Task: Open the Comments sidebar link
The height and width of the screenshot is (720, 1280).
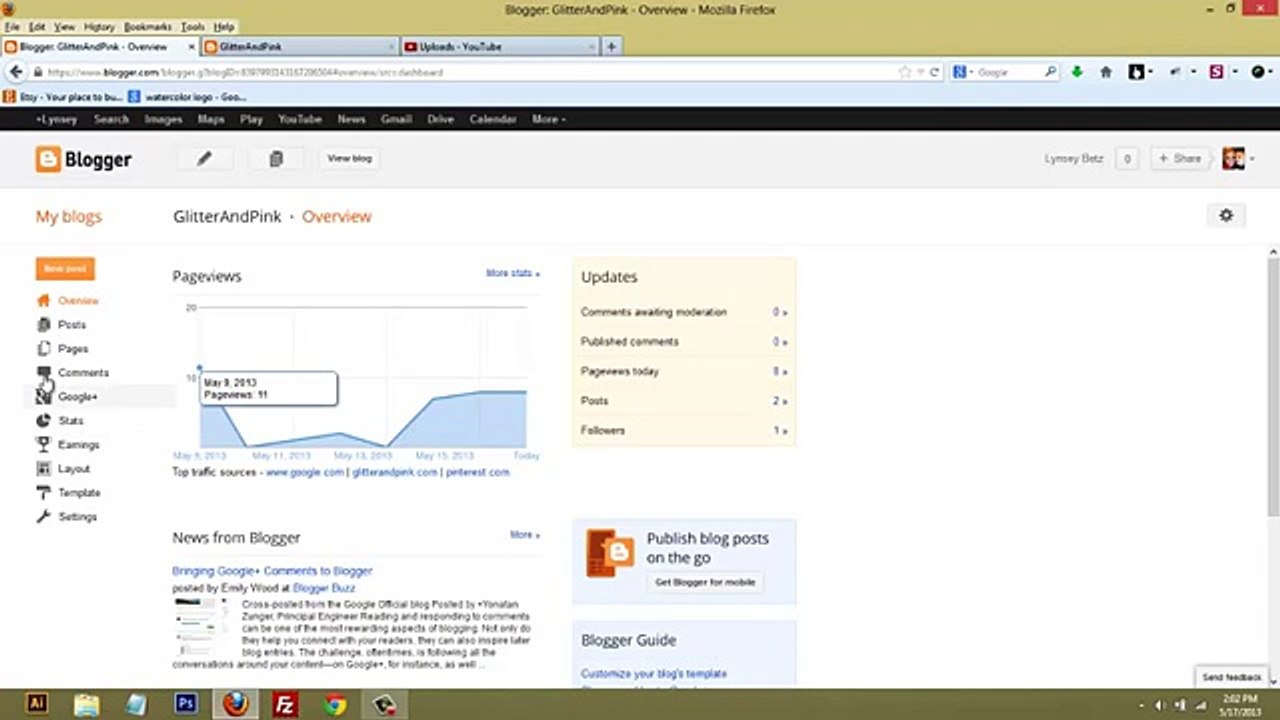Action: (x=83, y=372)
